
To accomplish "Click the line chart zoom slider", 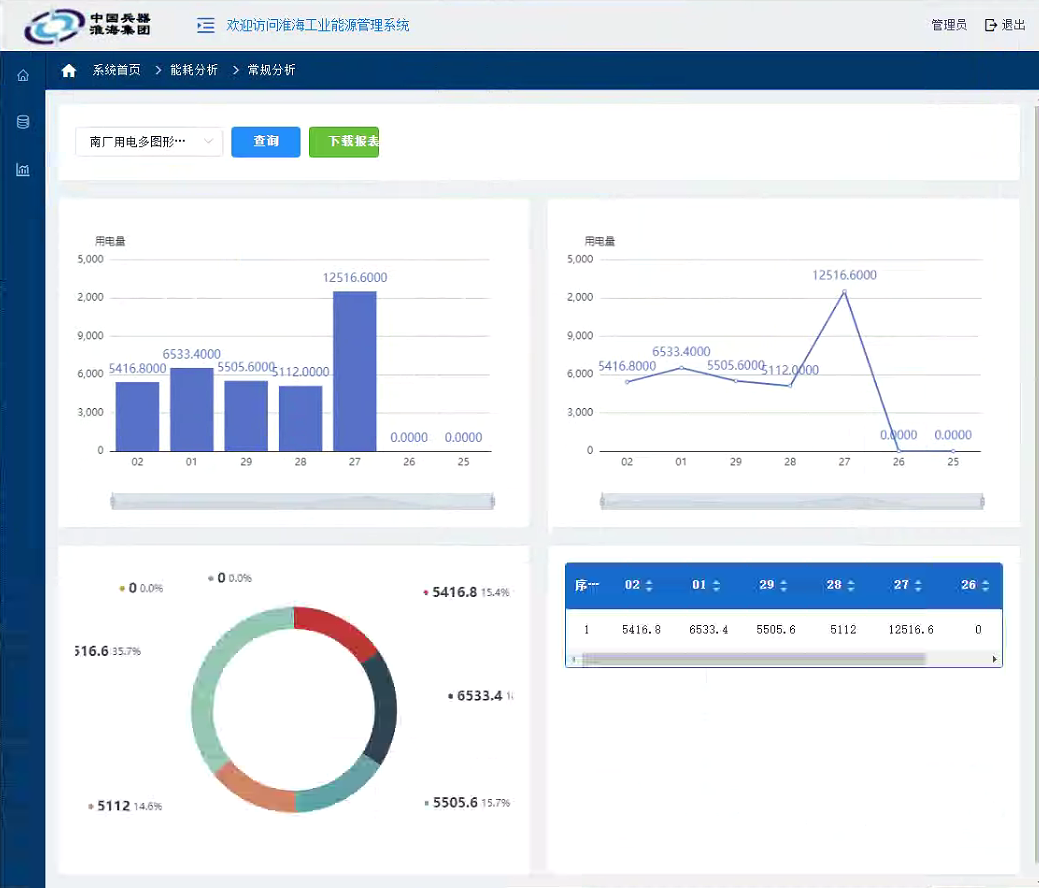I will pos(791,501).
